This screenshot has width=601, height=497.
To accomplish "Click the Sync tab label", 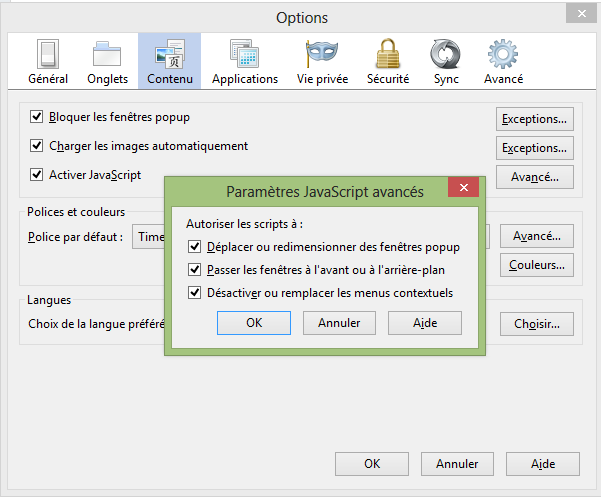I will click(x=446, y=79).
